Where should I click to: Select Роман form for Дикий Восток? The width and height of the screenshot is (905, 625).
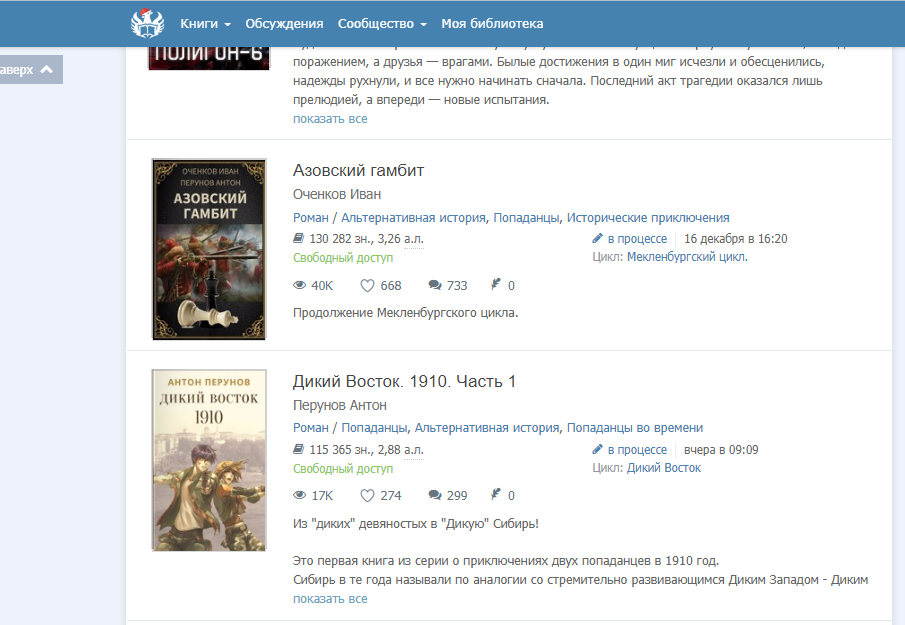[311, 428]
